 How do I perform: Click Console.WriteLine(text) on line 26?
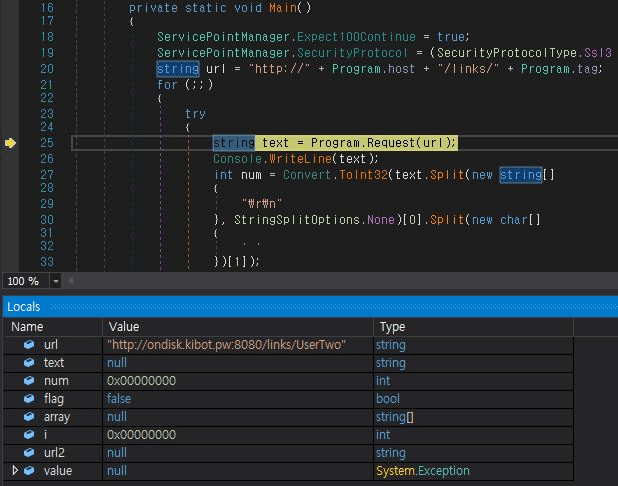[295, 159]
